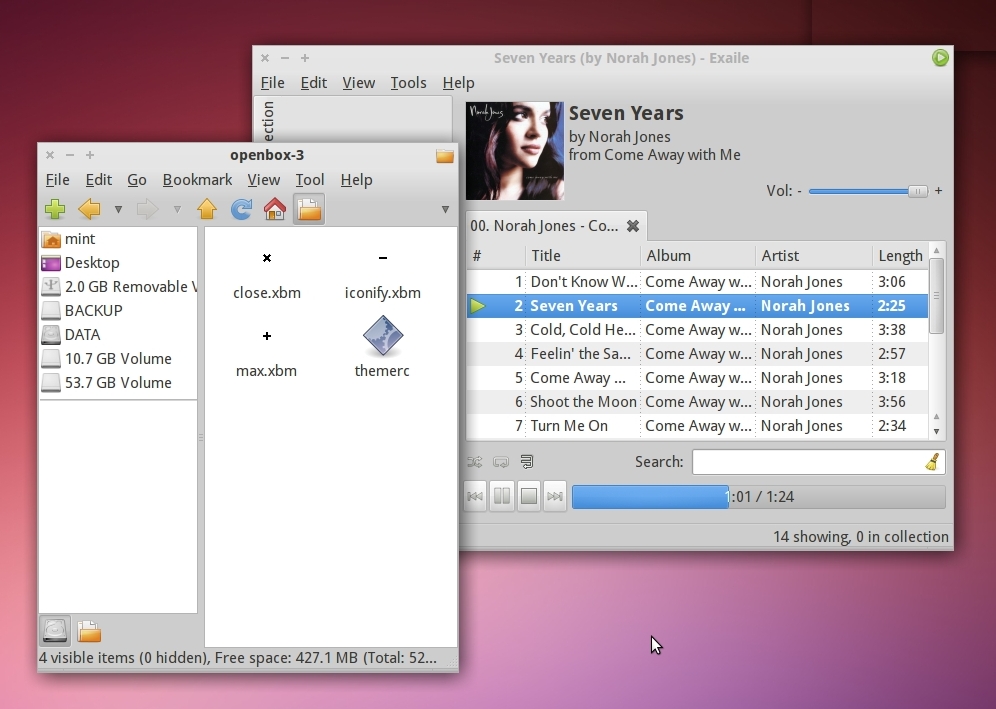Sort playlist by Album column header

[698, 255]
